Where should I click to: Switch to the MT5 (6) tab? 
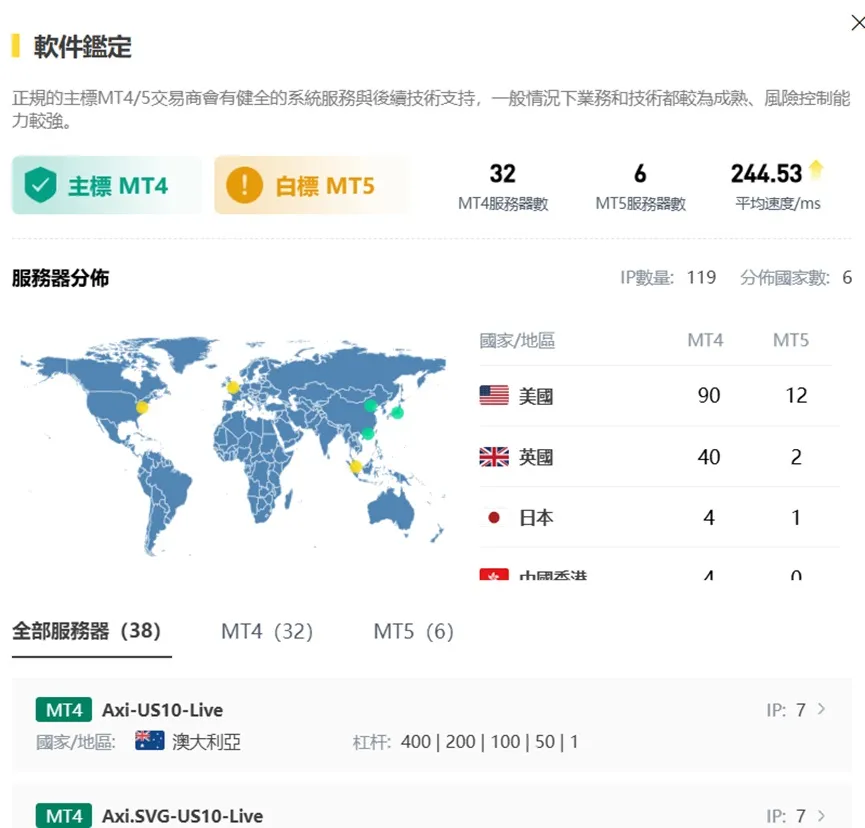point(414,631)
